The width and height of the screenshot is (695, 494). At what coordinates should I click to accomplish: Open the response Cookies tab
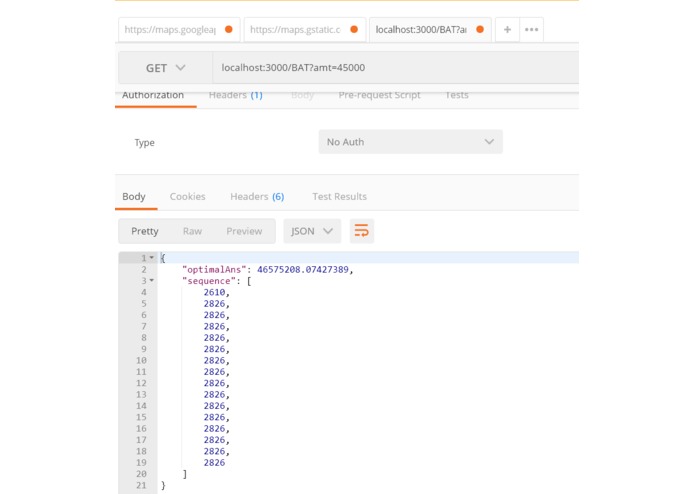click(187, 196)
